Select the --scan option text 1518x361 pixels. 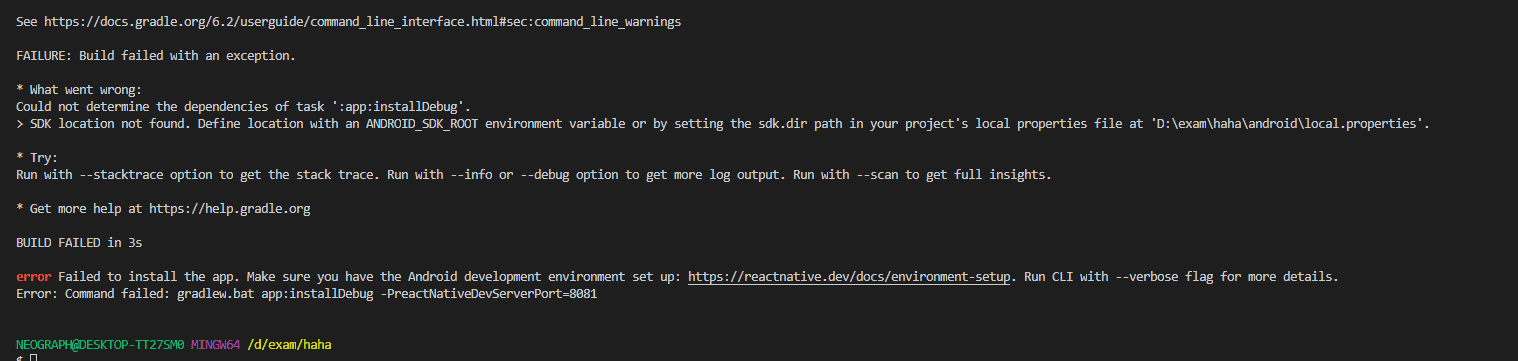pyautogui.click(x=876, y=175)
